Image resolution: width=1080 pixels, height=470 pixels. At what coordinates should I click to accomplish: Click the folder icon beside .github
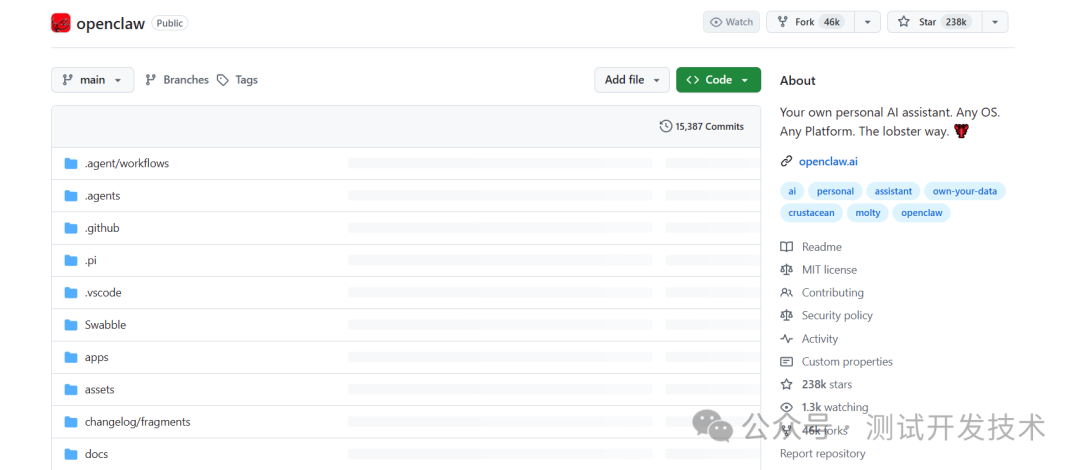coord(71,228)
